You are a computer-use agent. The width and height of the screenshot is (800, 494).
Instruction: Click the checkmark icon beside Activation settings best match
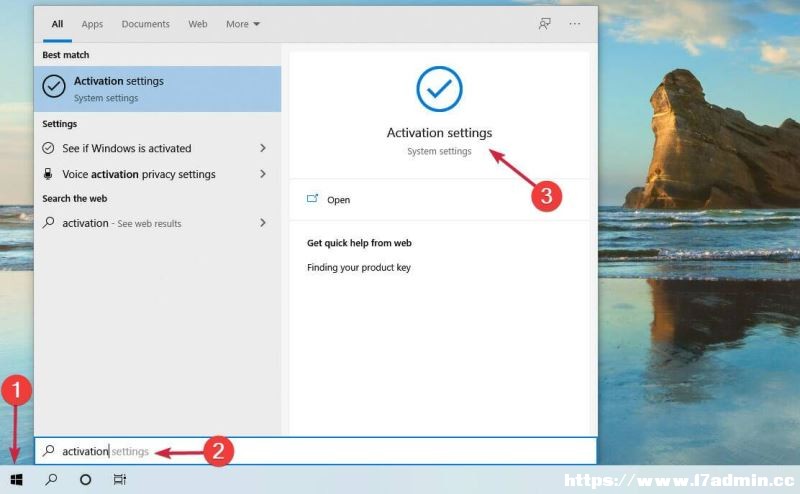pos(54,86)
